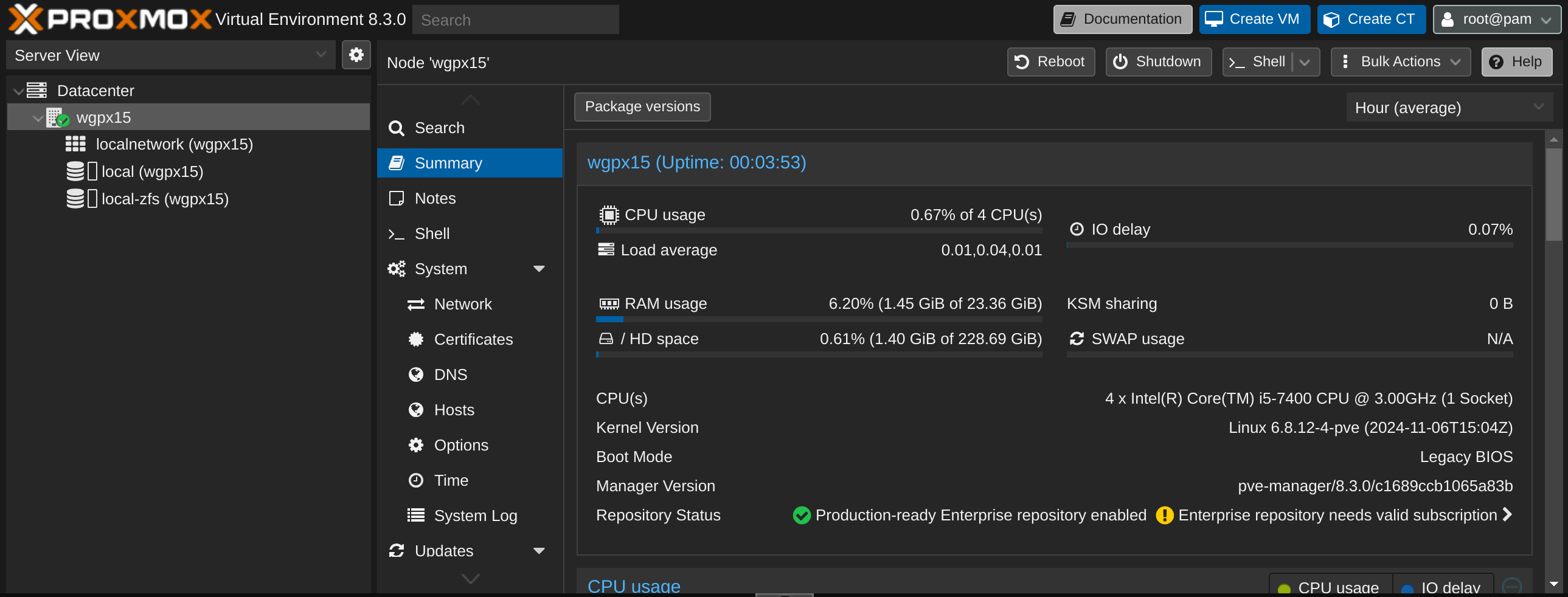Click the Proxmox logo
Viewport: 1568px width, 597px height.
point(109,19)
